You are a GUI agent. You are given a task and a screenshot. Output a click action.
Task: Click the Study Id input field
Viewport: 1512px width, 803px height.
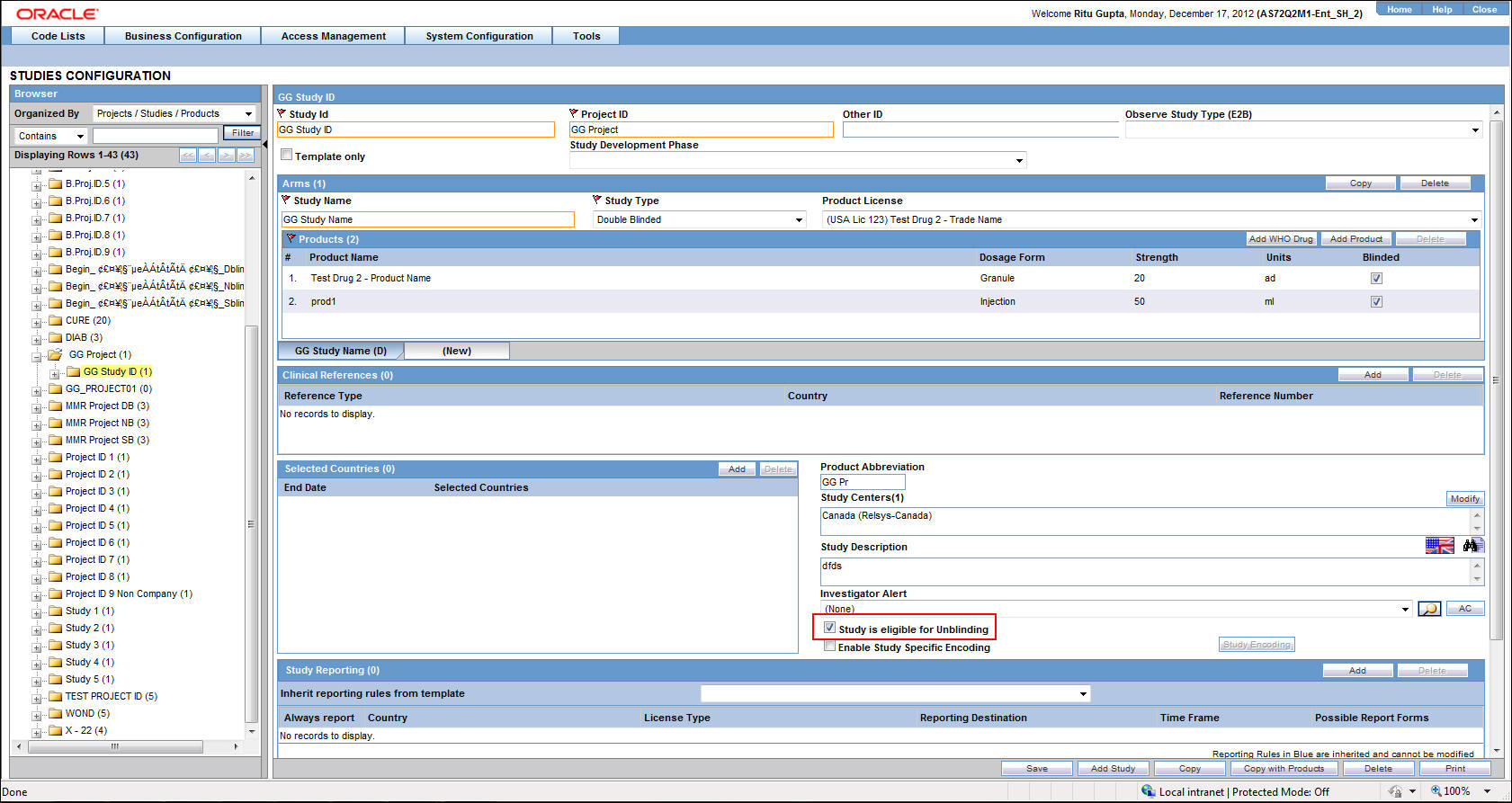click(416, 130)
